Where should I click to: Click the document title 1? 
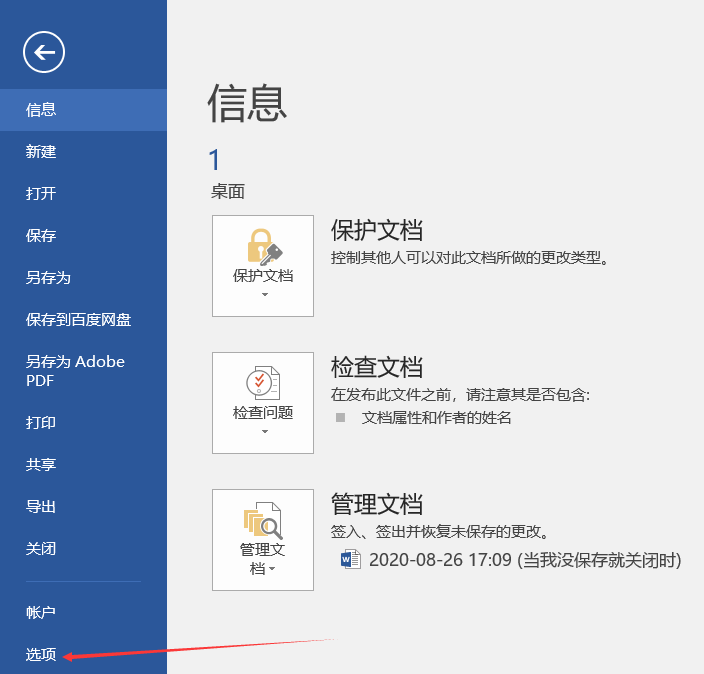pos(215,160)
